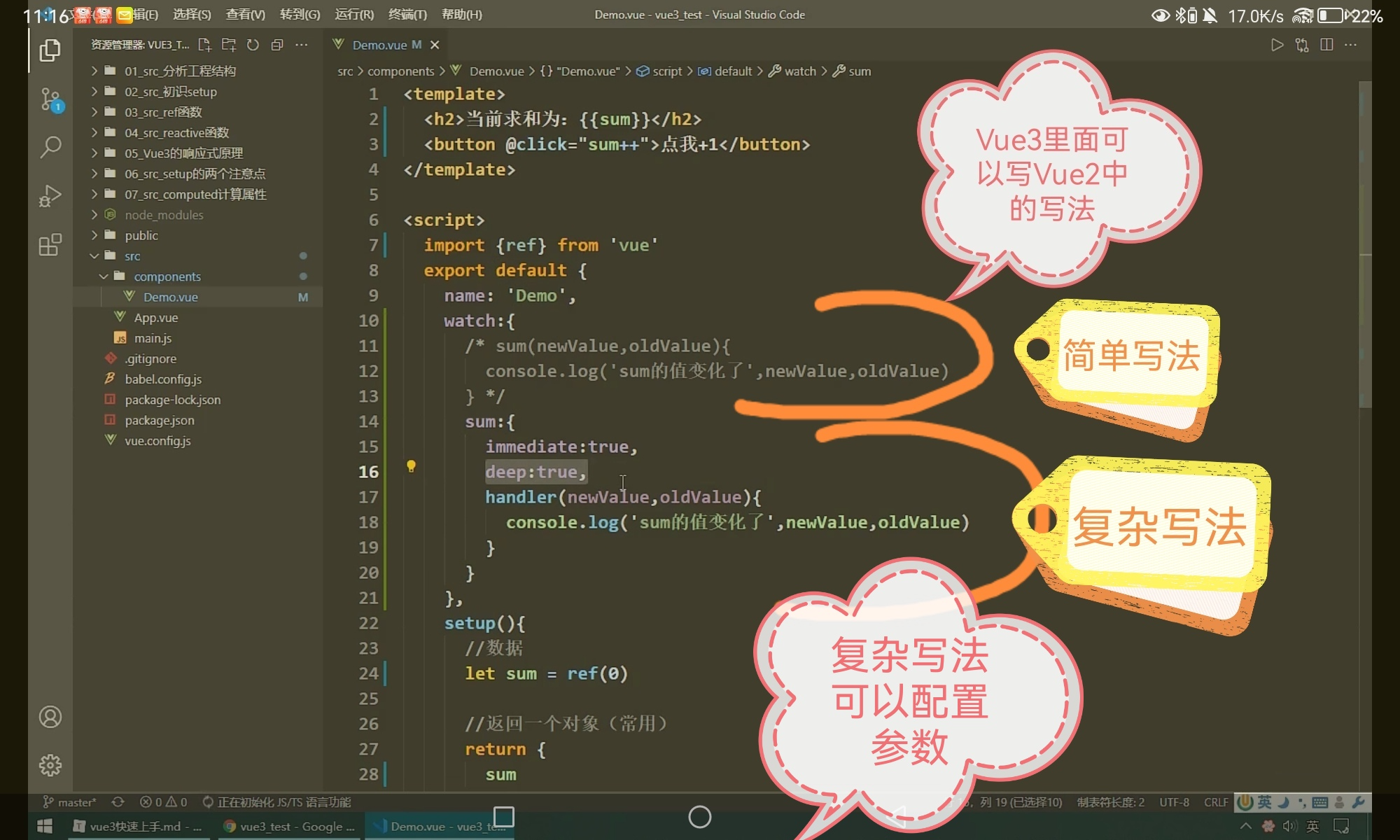The width and height of the screenshot is (1400, 840).
Task: Open the Search view icon
Action: coord(50,147)
